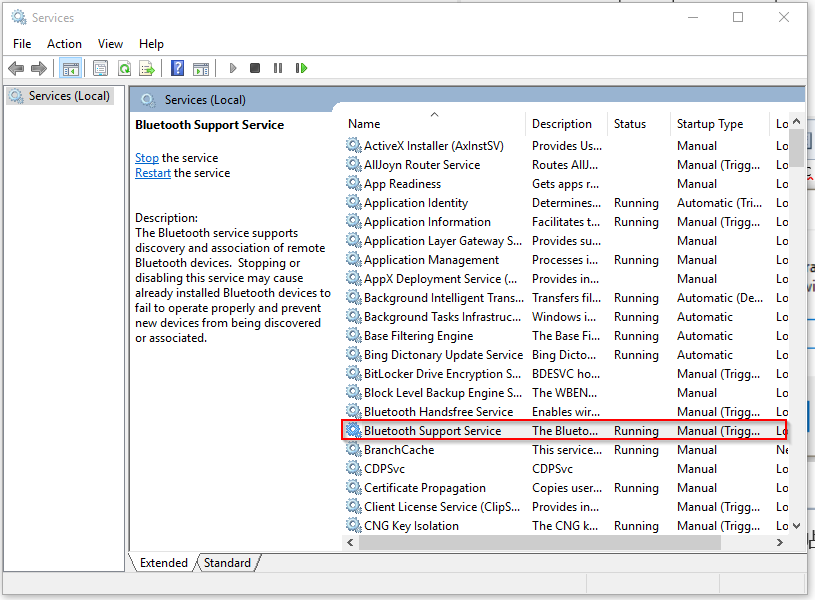Viewport: 815px width, 600px height.
Task: Click the vertical scrollbar down arrow
Action: coord(796,526)
